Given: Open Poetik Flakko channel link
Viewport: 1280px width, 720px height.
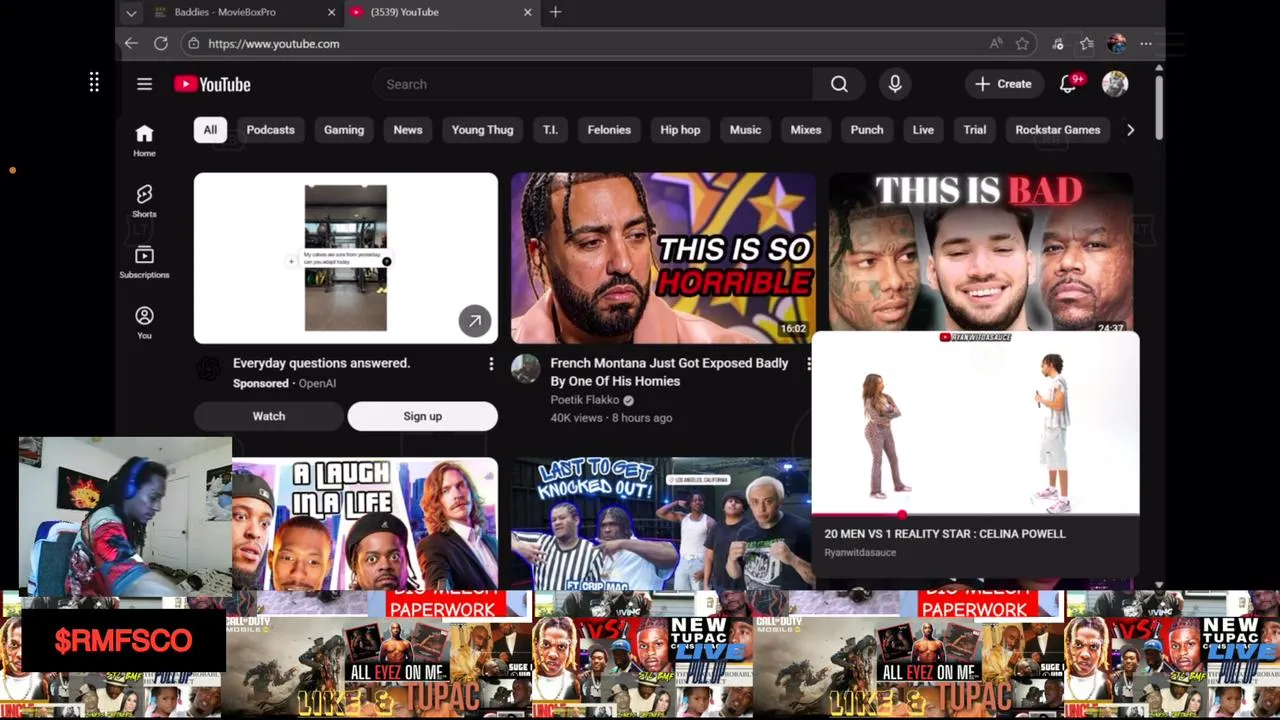Looking at the screenshot, I should click(x=585, y=400).
